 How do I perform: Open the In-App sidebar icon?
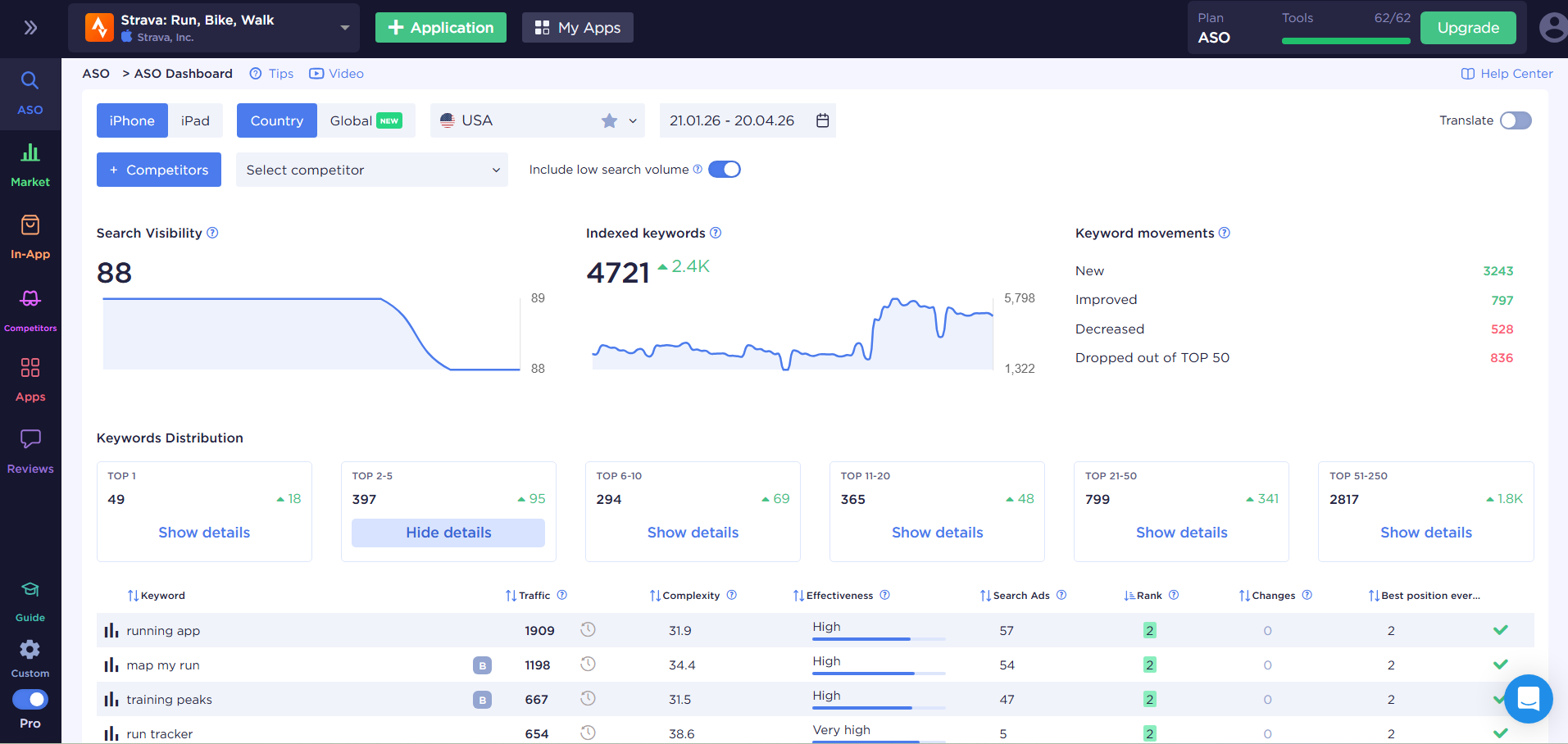pyautogui.click(x=30, y=237)
